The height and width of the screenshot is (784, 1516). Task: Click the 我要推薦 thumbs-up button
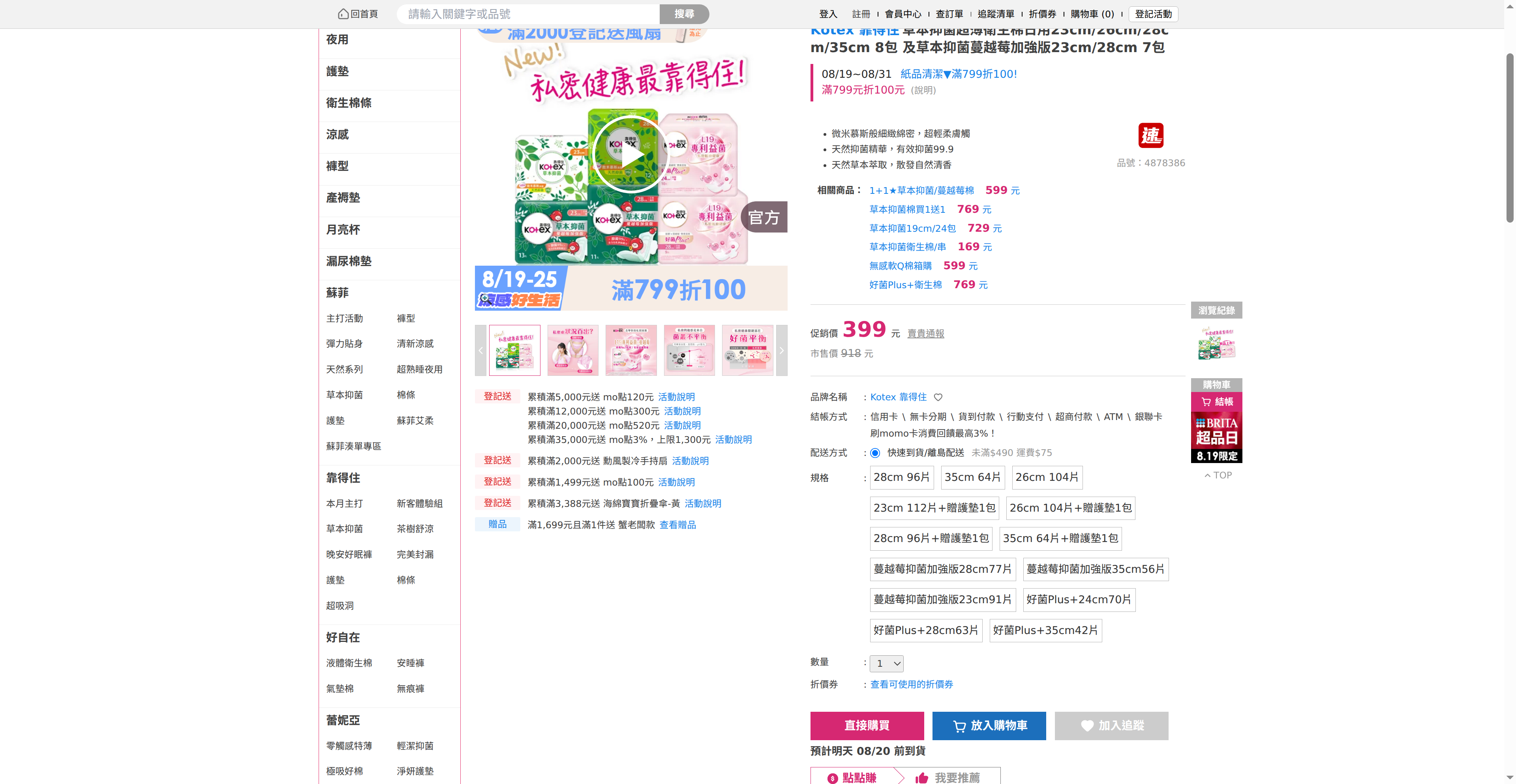pyautogui.click(x=947, y=778)
